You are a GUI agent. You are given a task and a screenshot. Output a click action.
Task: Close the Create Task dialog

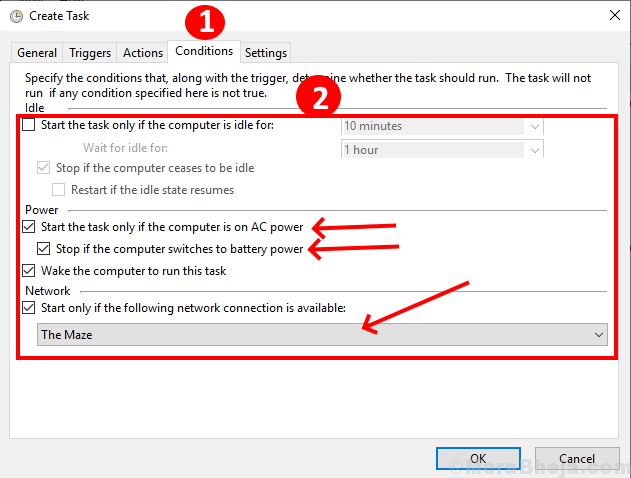(x=612, y=15)
